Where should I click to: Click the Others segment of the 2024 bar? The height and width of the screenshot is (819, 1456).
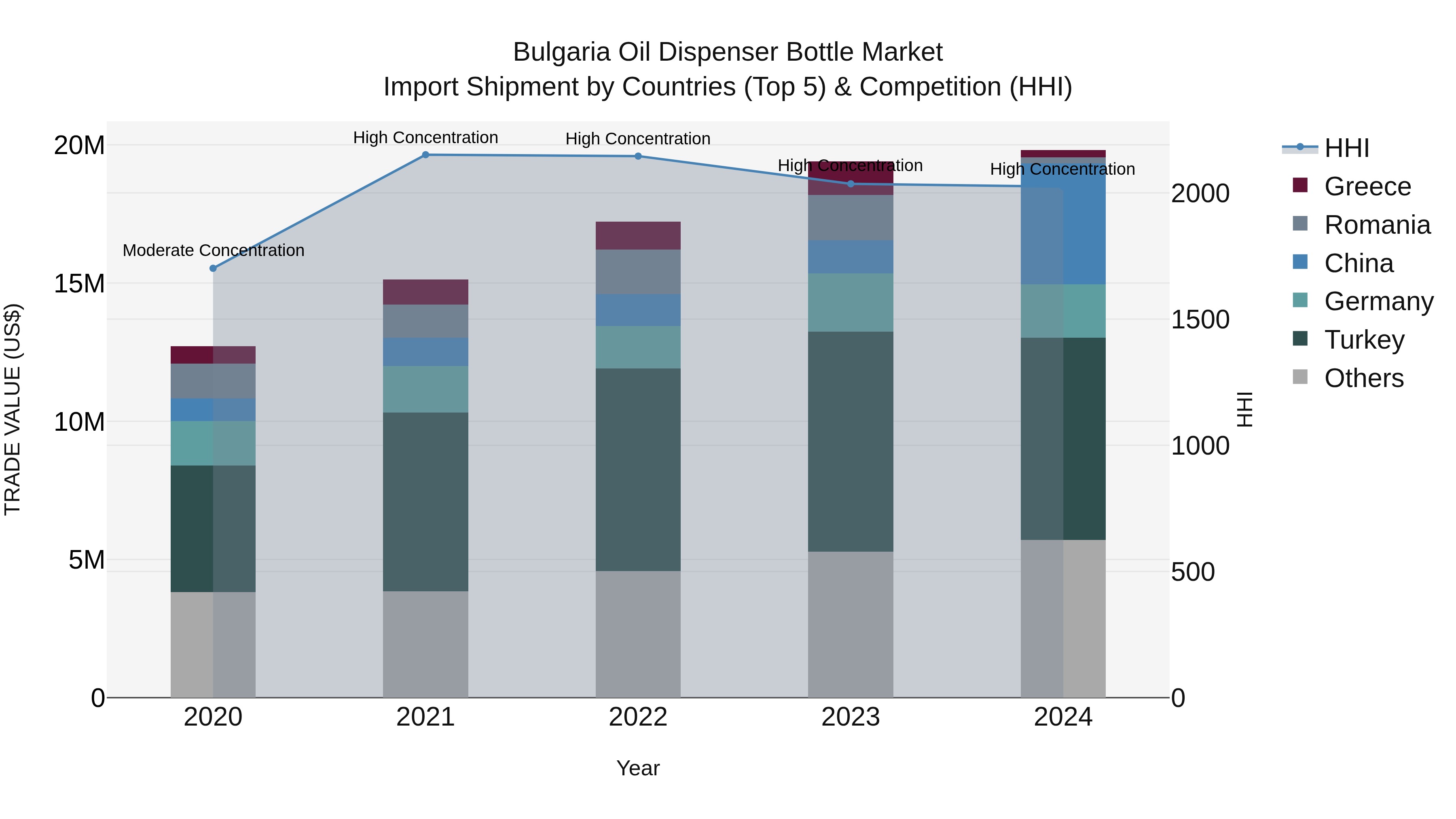click(1063, 619)
